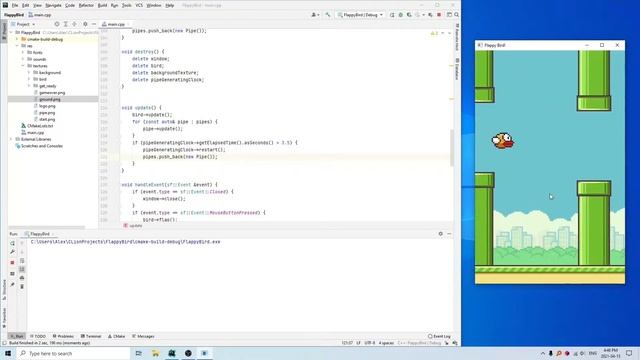Viewport: 640px width, 360px height.
Task: Expand cmake-build-debug folder
Action: point(17,39)
